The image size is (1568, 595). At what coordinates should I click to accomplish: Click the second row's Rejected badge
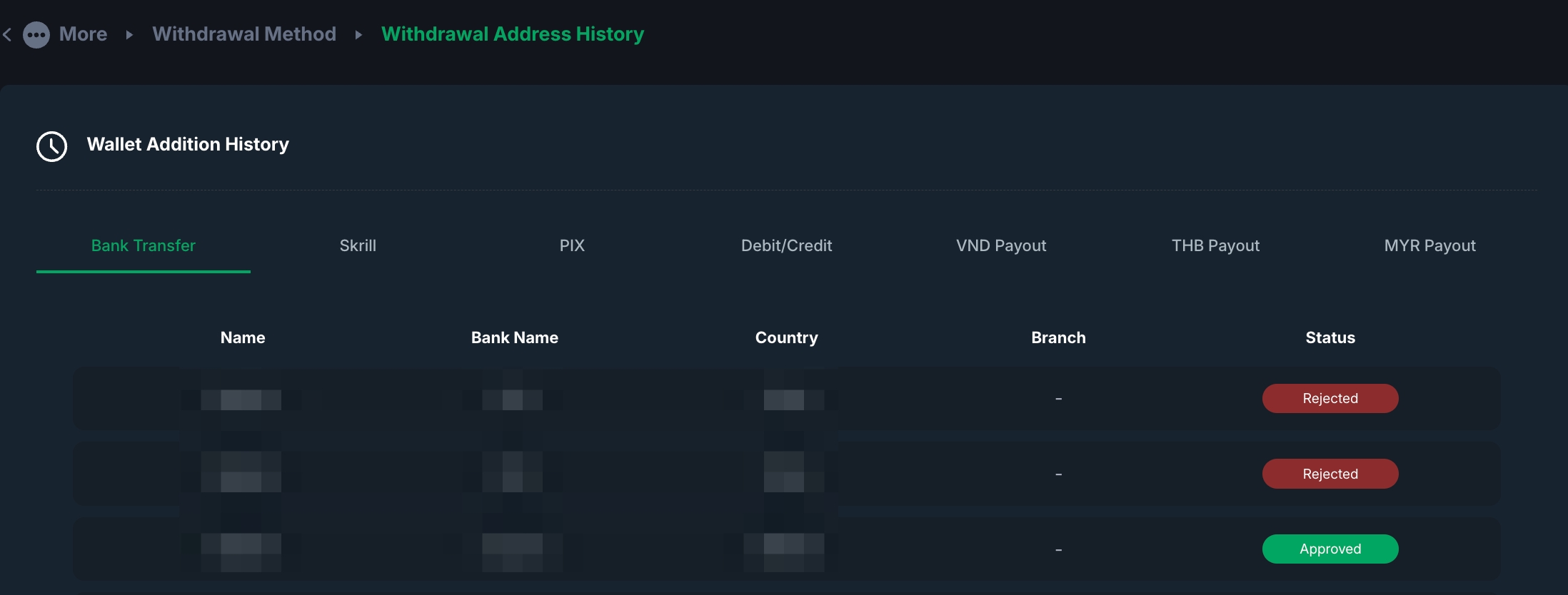tap(1330, 474)
